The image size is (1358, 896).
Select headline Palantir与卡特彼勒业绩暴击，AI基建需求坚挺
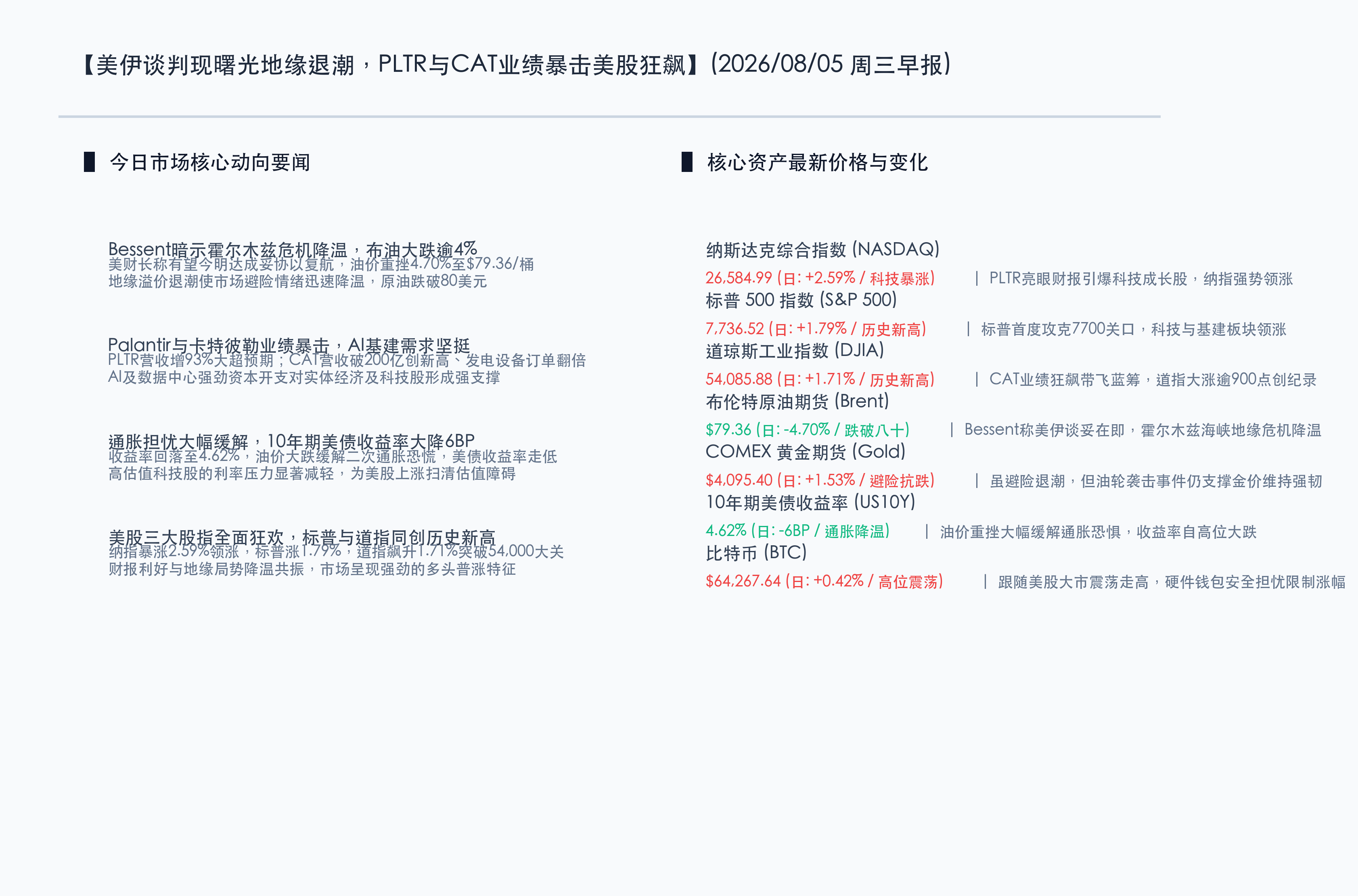(x=289, y=345)
